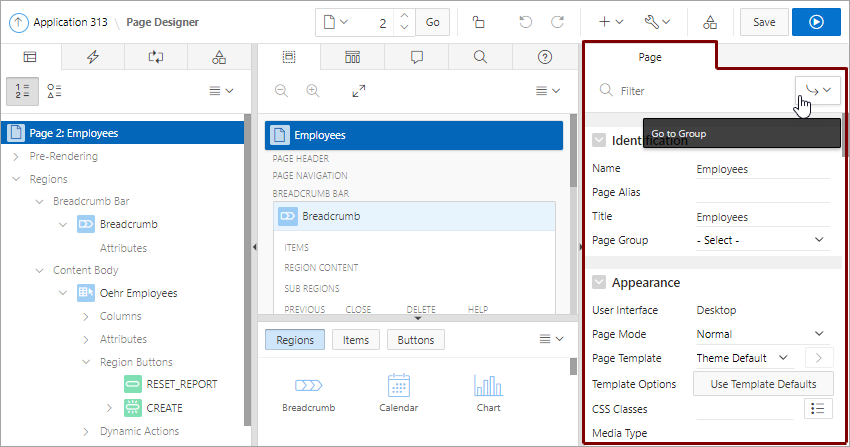Select the Employees page header in the layout
Screen dimensions: 850x447
tap(414, 135)
